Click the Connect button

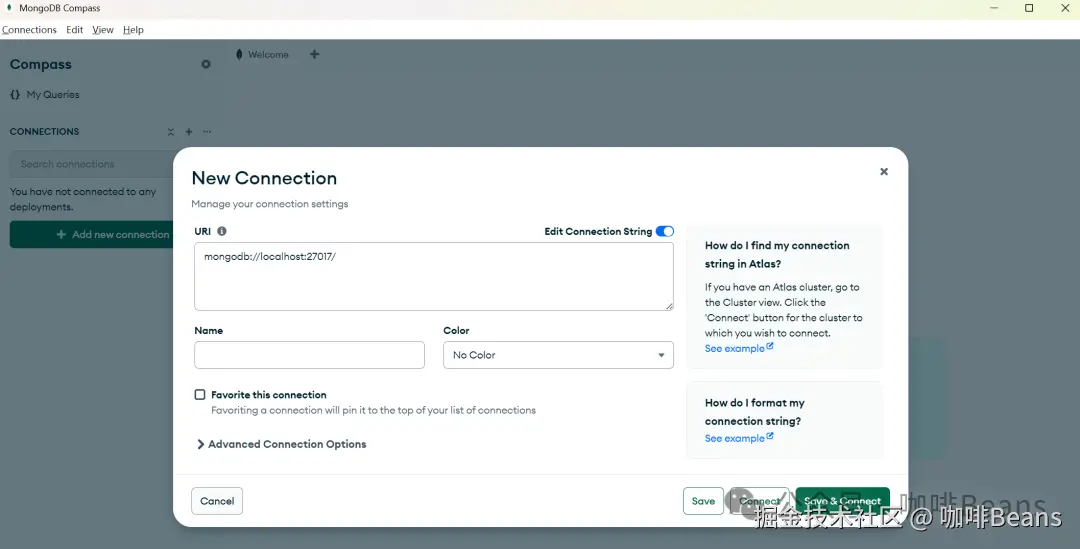point(760,501)
